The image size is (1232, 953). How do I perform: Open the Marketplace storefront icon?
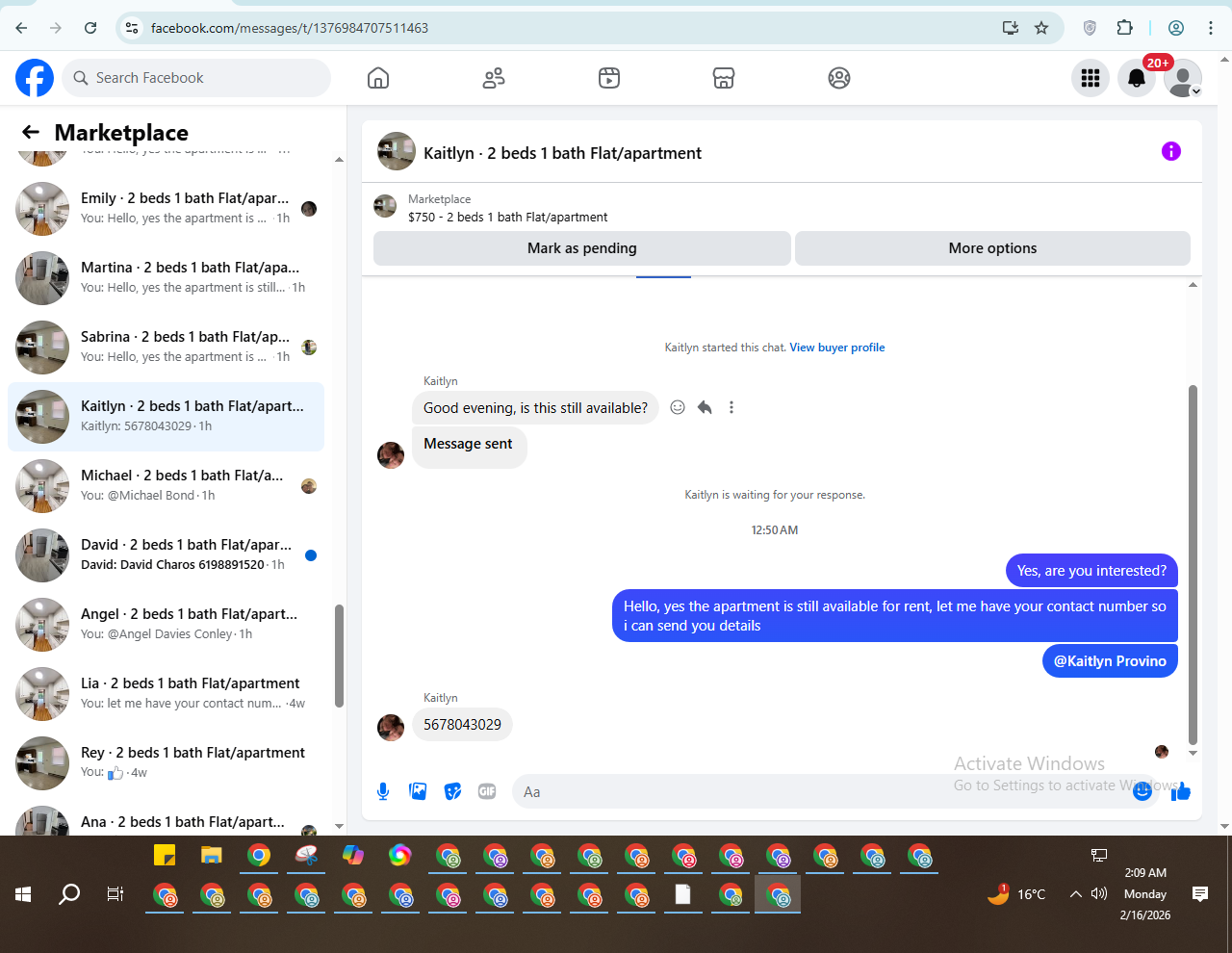[724, 78]
